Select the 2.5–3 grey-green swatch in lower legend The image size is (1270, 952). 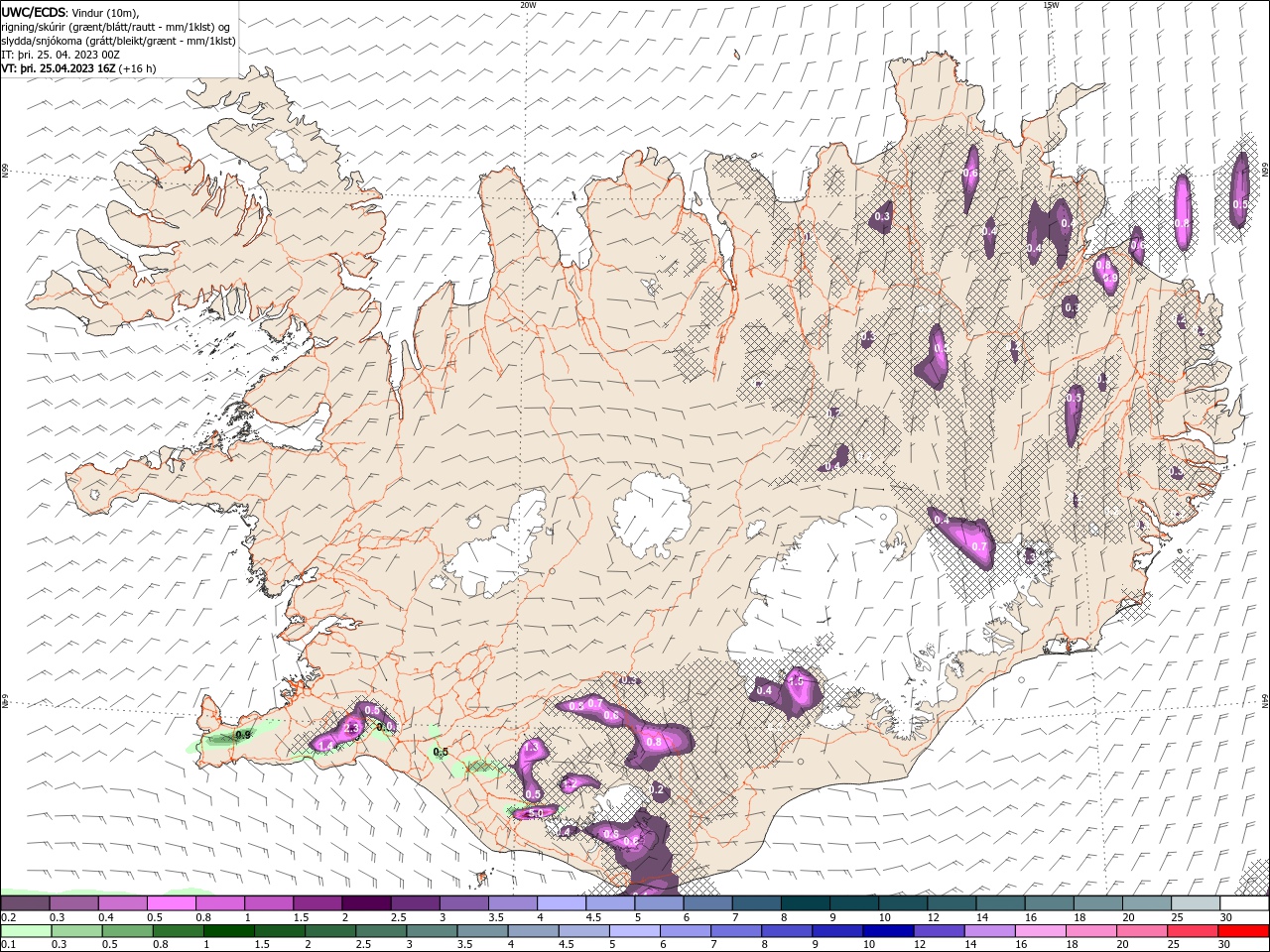(x=380, y=931)
